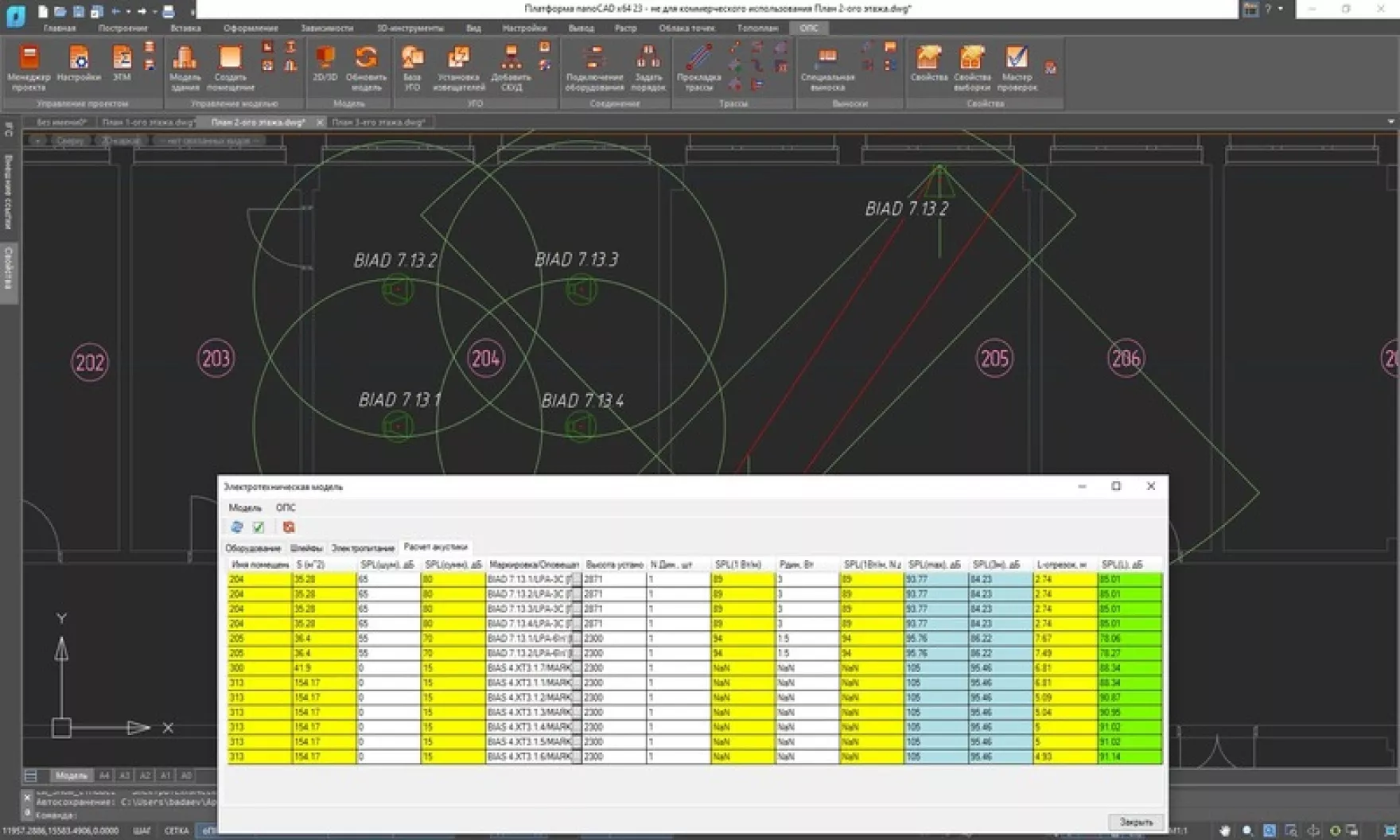Open the Менеджер проекта tool
The width and height of the screenshot is (1400, 840).
[x=29, y=65]
